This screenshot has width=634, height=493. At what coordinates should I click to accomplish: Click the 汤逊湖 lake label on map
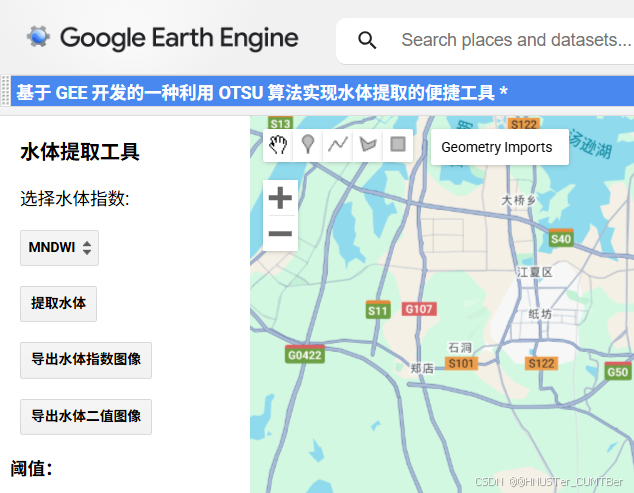(591, 145)
